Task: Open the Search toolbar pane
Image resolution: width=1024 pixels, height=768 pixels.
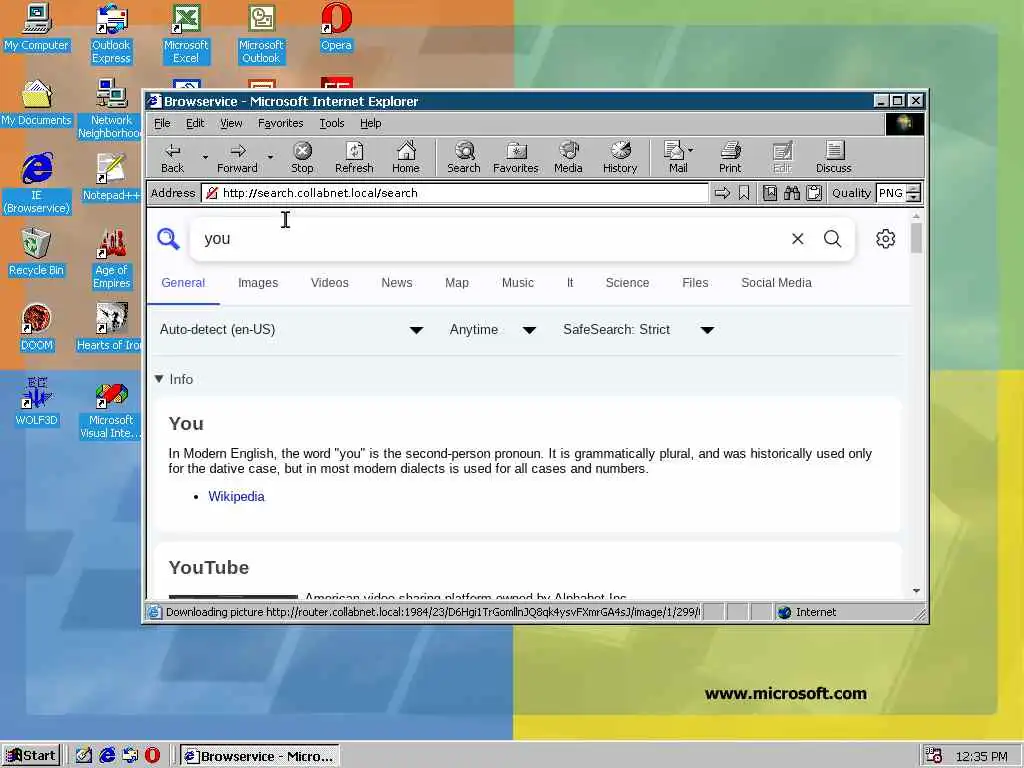Action: [x=464, y=158]
